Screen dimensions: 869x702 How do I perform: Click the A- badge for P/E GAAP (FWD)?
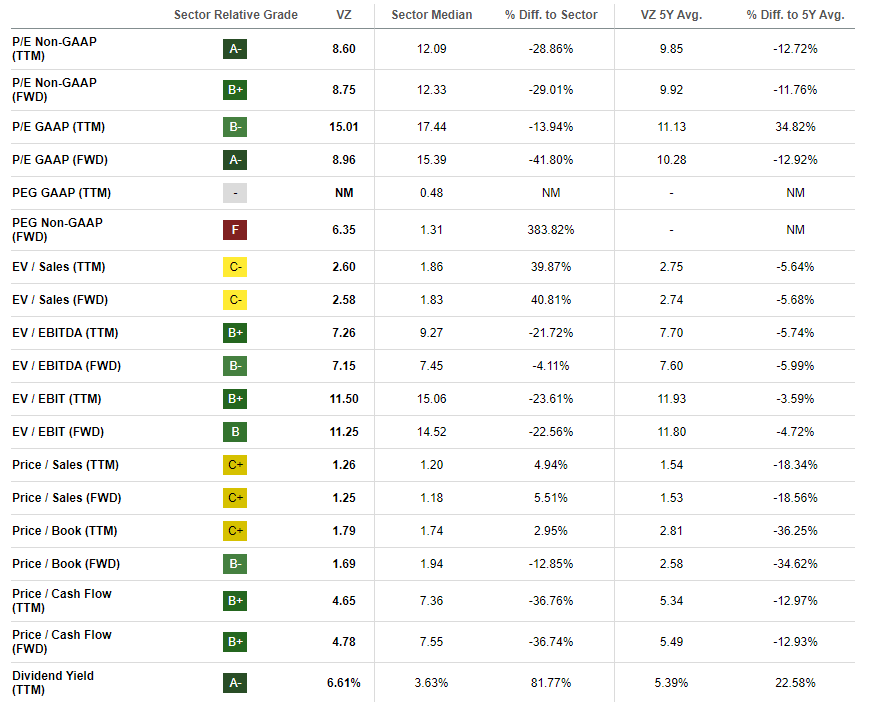tap(235, 160)
